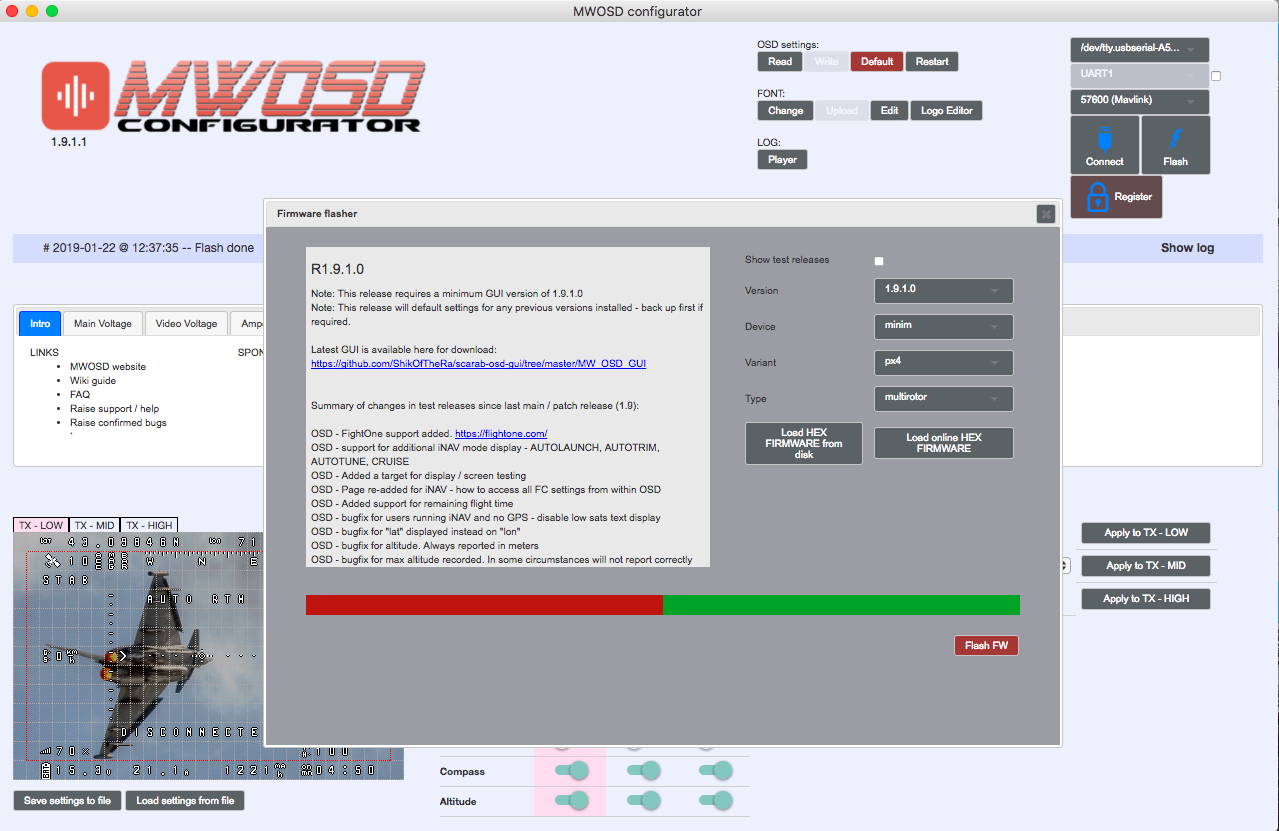
Task: Open the flightone.com link
Action: click(x=501, y=433)
